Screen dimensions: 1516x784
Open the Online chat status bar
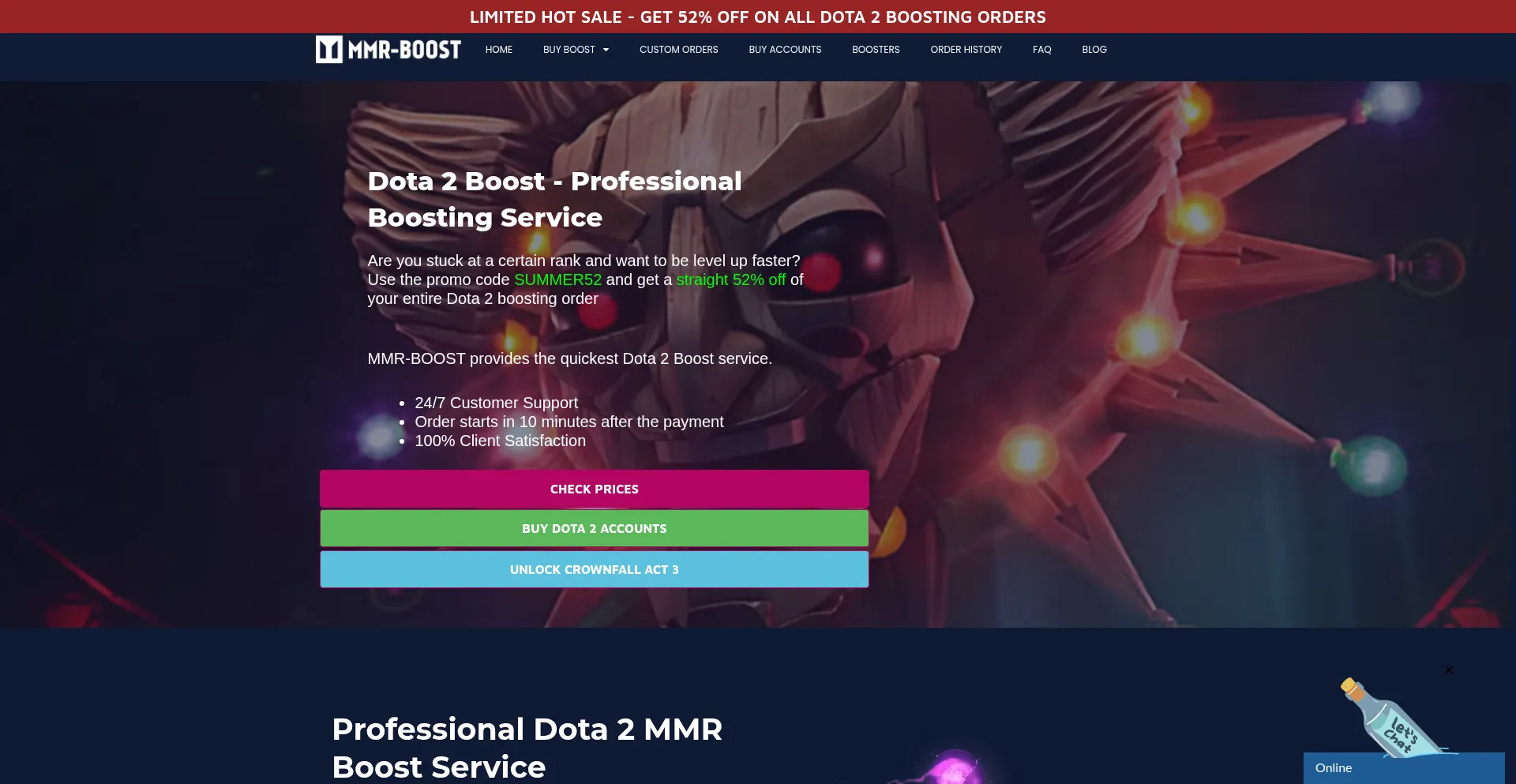pyautogui.click(x=1404, y=768)
